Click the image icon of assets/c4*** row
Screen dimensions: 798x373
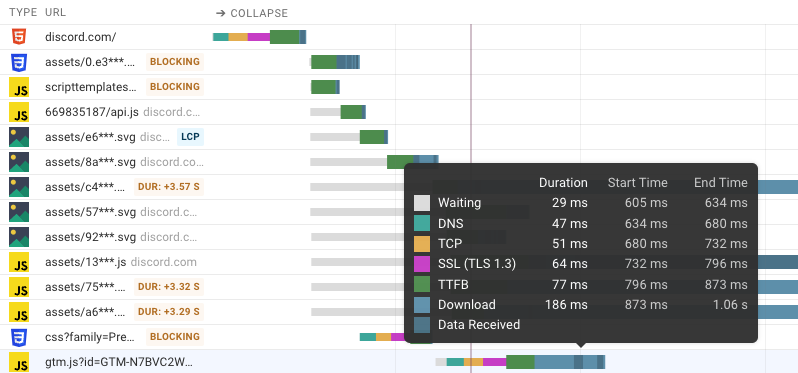click(19, 187)
